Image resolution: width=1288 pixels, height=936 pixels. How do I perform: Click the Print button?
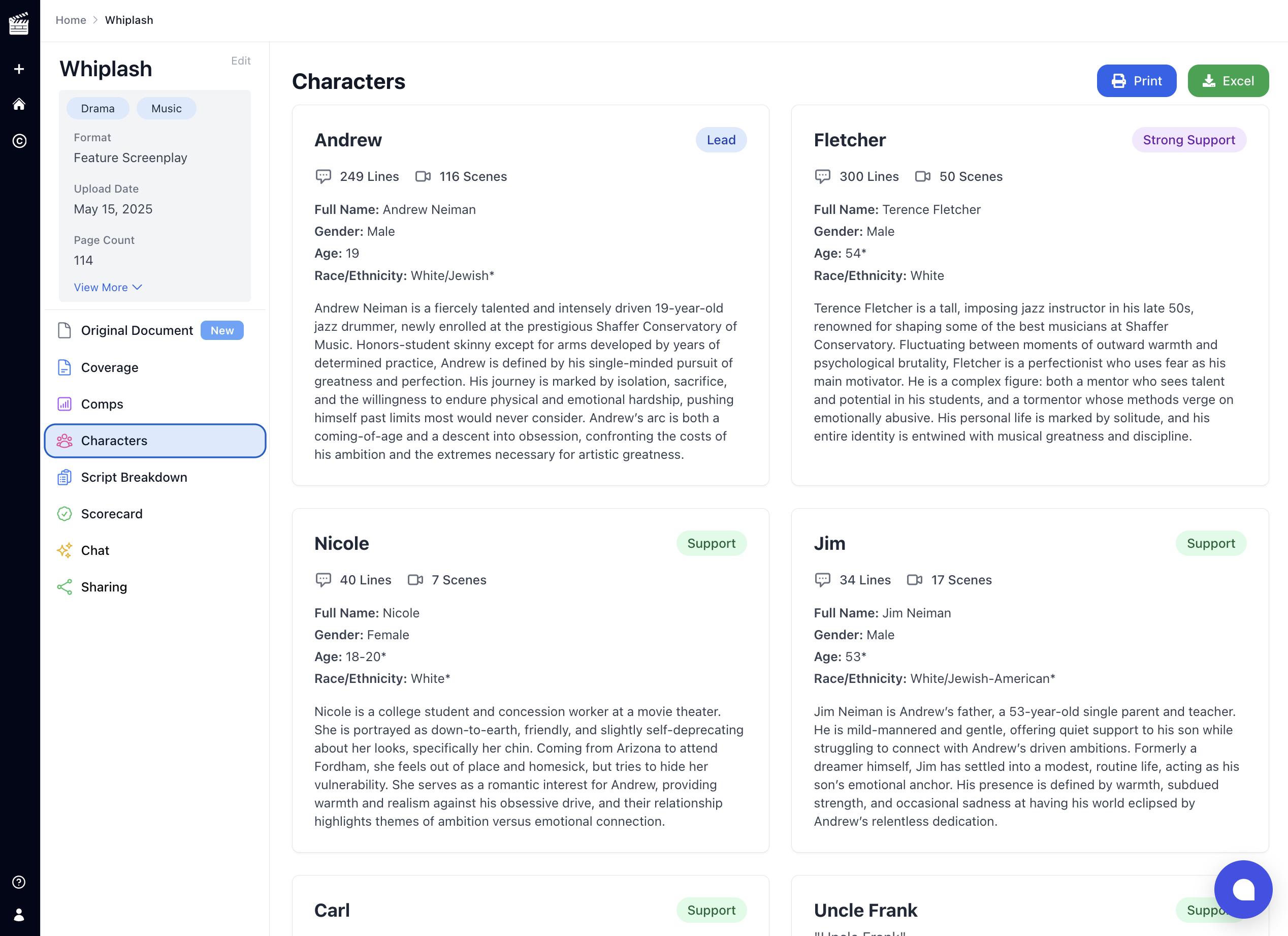tap(1136, 81)
